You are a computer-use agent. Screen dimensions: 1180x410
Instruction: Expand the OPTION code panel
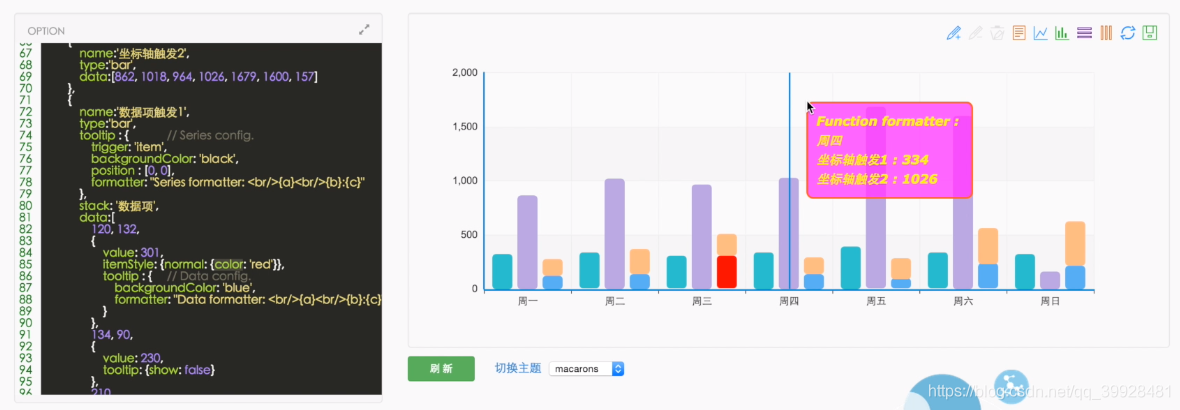pyautogui.click(x=364, y=30)
